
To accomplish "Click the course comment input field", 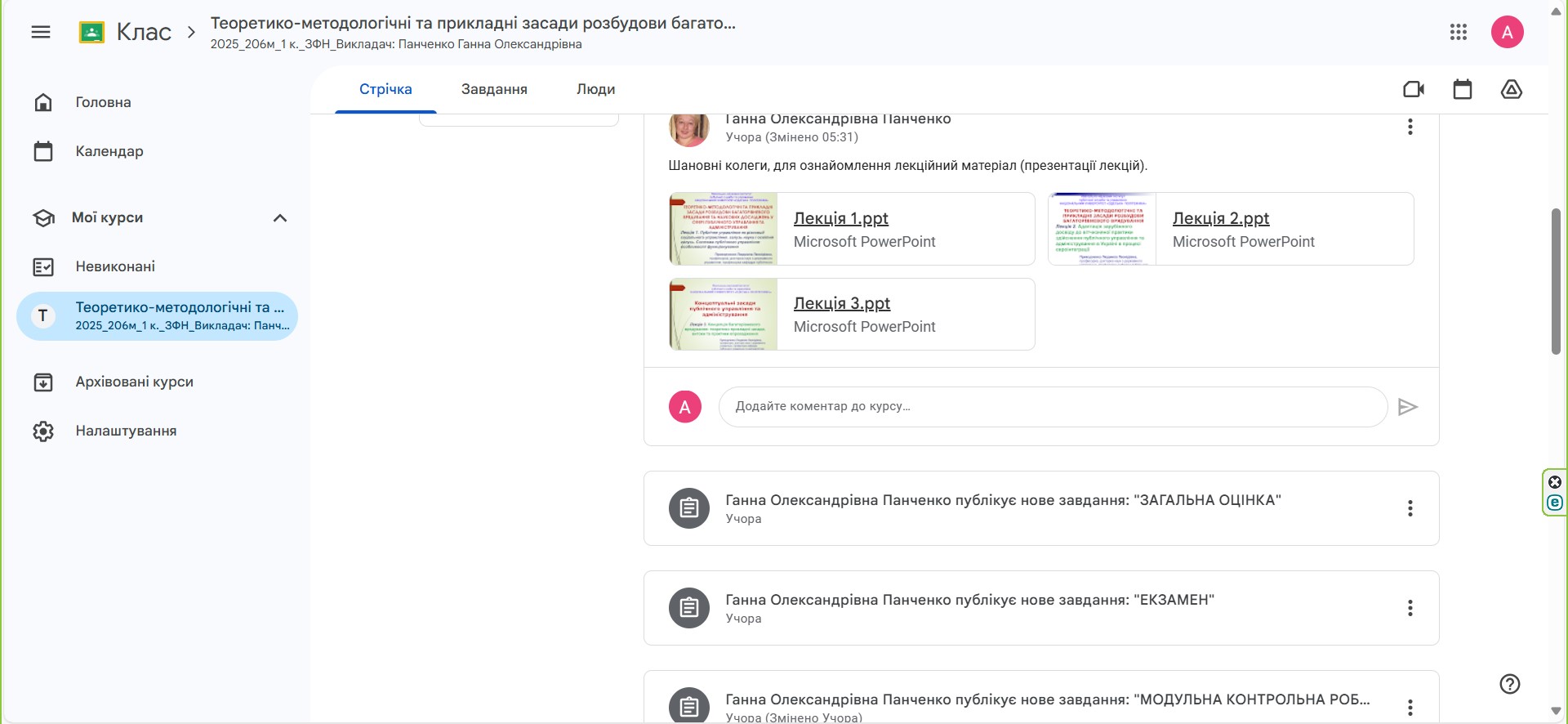I will coord(1052,407).
